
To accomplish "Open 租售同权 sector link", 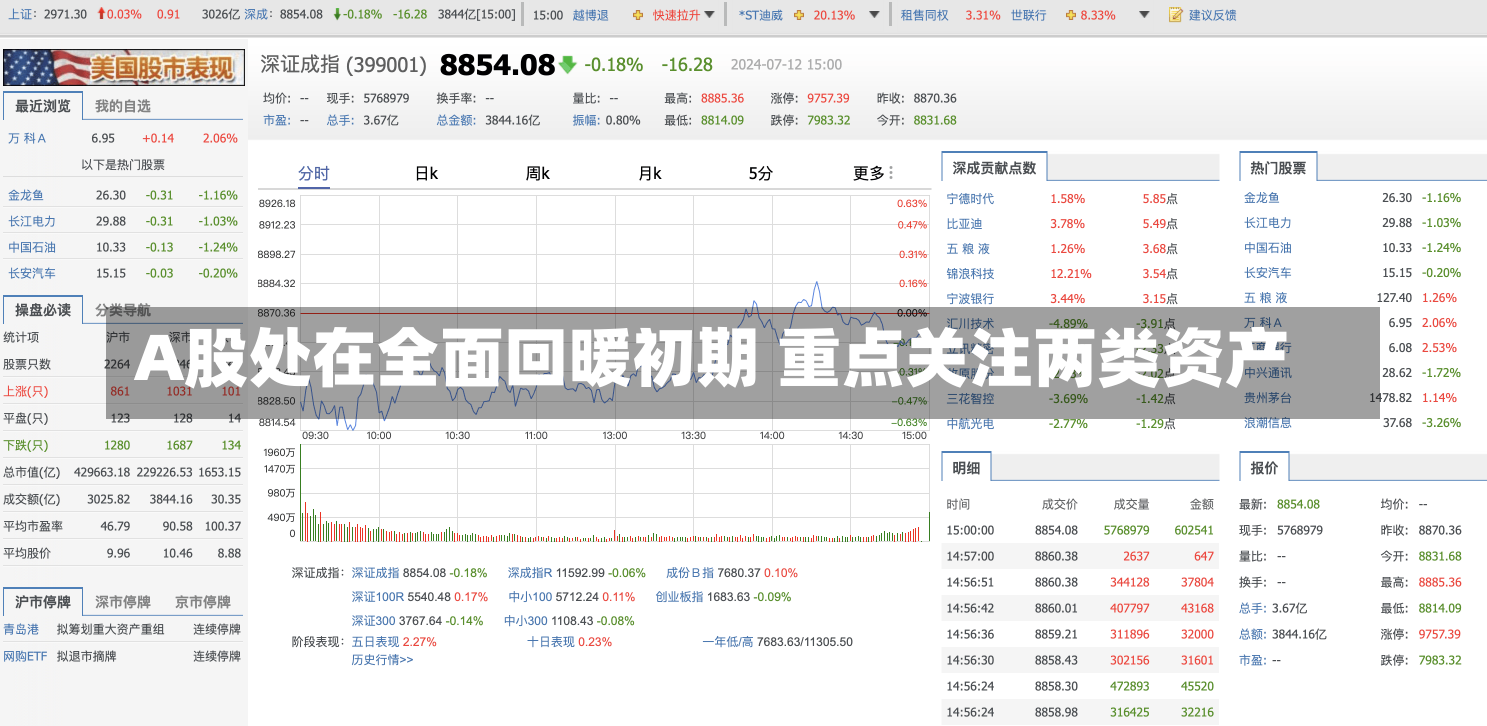I will pyautogui.click(x=924, y=15).
